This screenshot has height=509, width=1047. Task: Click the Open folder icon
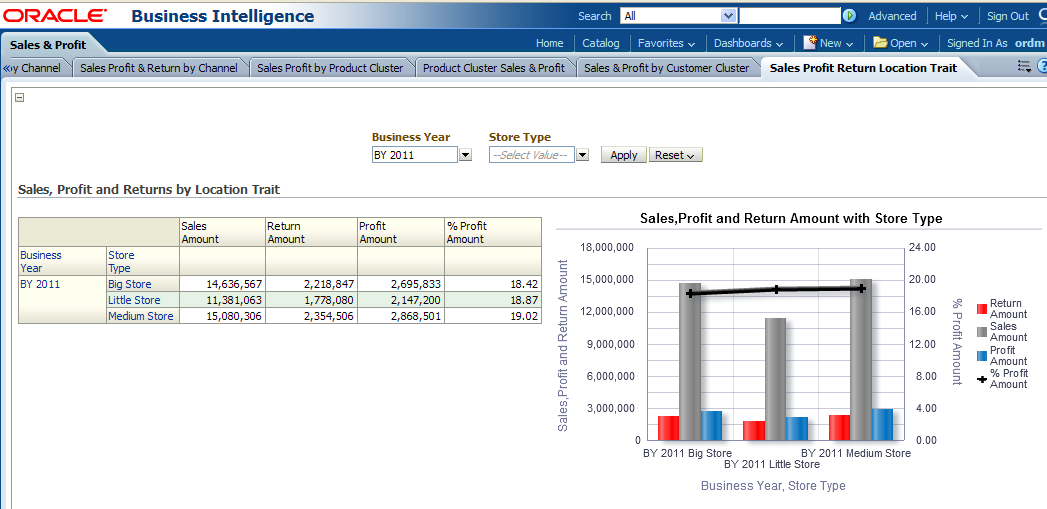tap(880, 43)
